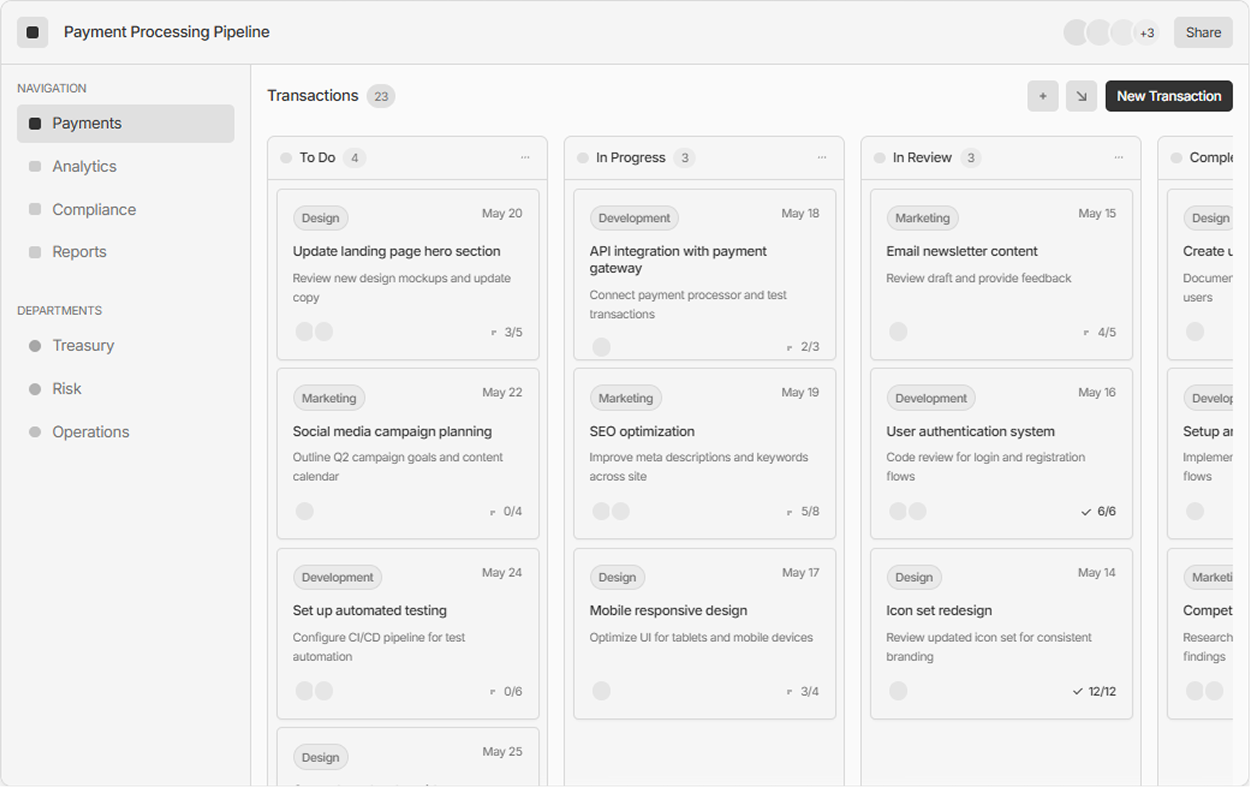The image size is (1250, 787).
Task: Click the checkmark icon next to 12/12
Action: coord(1077,692)
